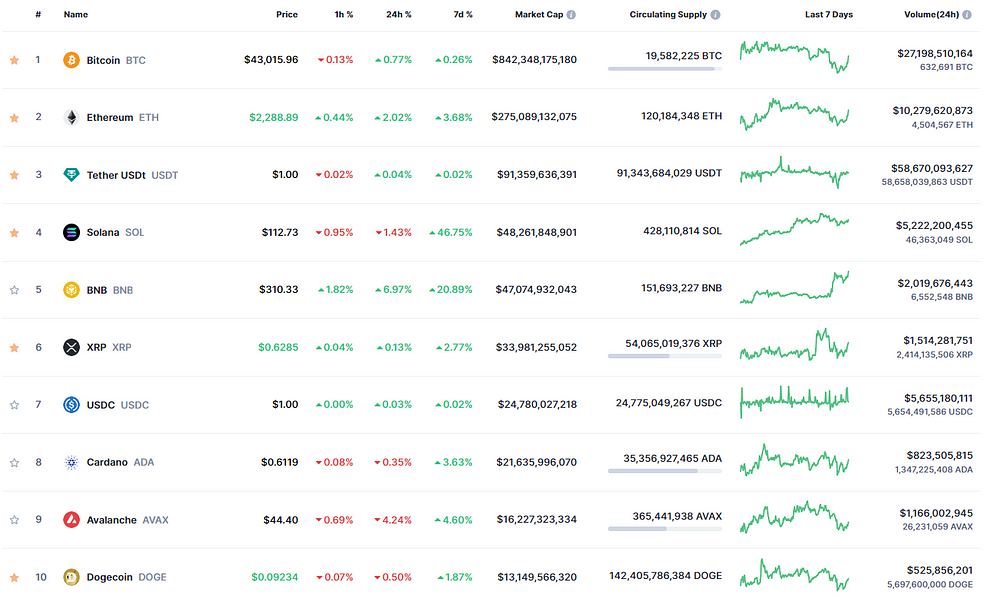Viewport: 1000px width, 601px height.
Task: Click BNB 24h change 6.97%
Action: click(x=393, y=290)
